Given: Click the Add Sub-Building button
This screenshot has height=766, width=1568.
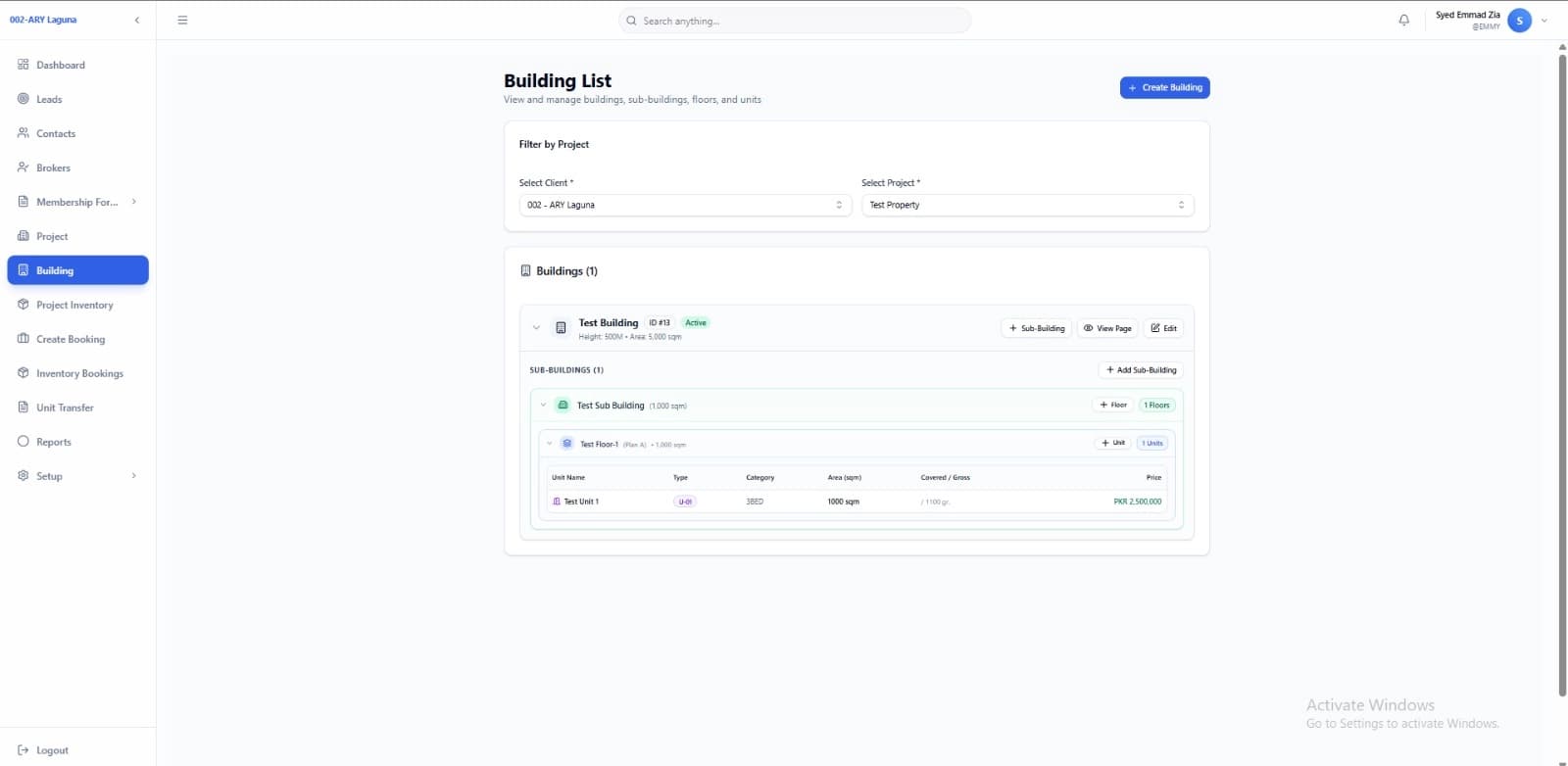Looking at the screenshot, I should point(1141,370).
